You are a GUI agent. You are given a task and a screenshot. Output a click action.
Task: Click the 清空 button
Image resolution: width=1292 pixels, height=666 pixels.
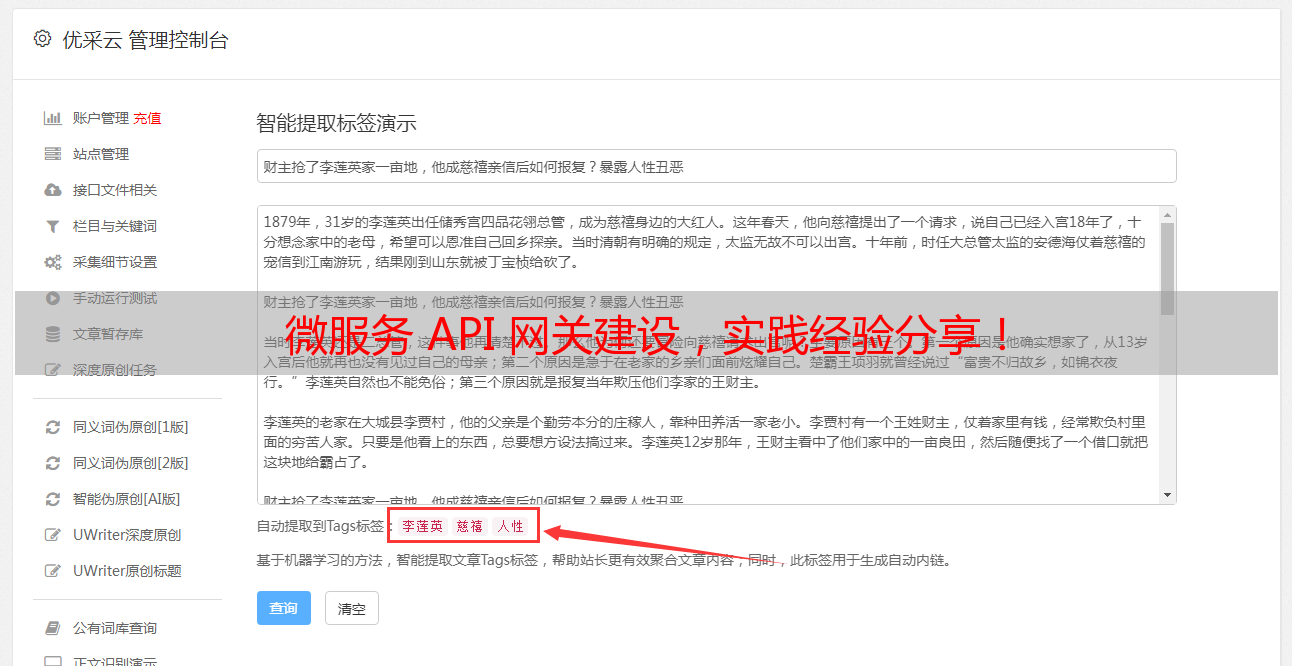(352, 608)
